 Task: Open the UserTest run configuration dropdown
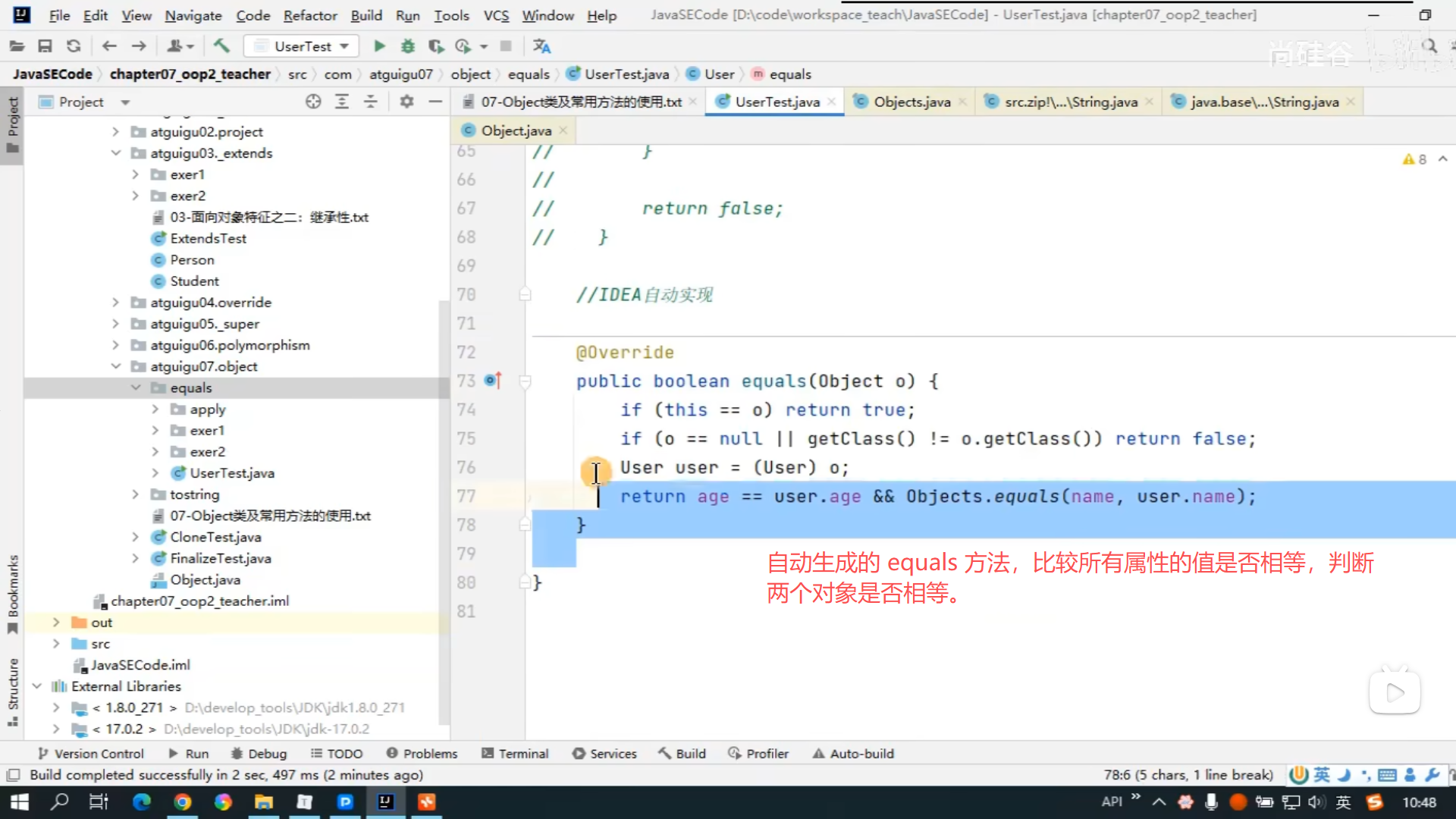coord(303,46)
